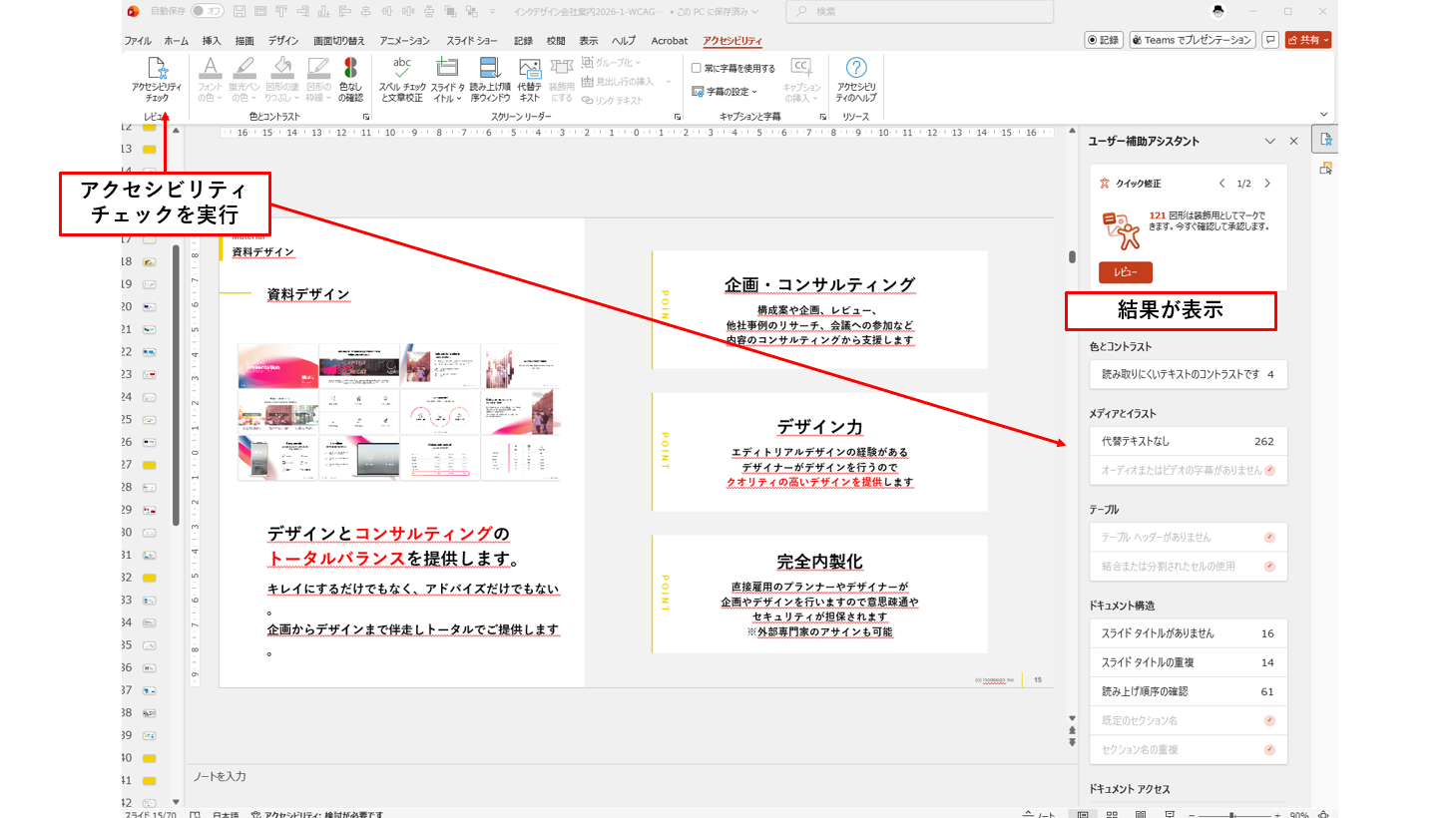Switch to slide sorter view in status bar
Viewport: 1456px width, 818px height.
pos(1112,814)
